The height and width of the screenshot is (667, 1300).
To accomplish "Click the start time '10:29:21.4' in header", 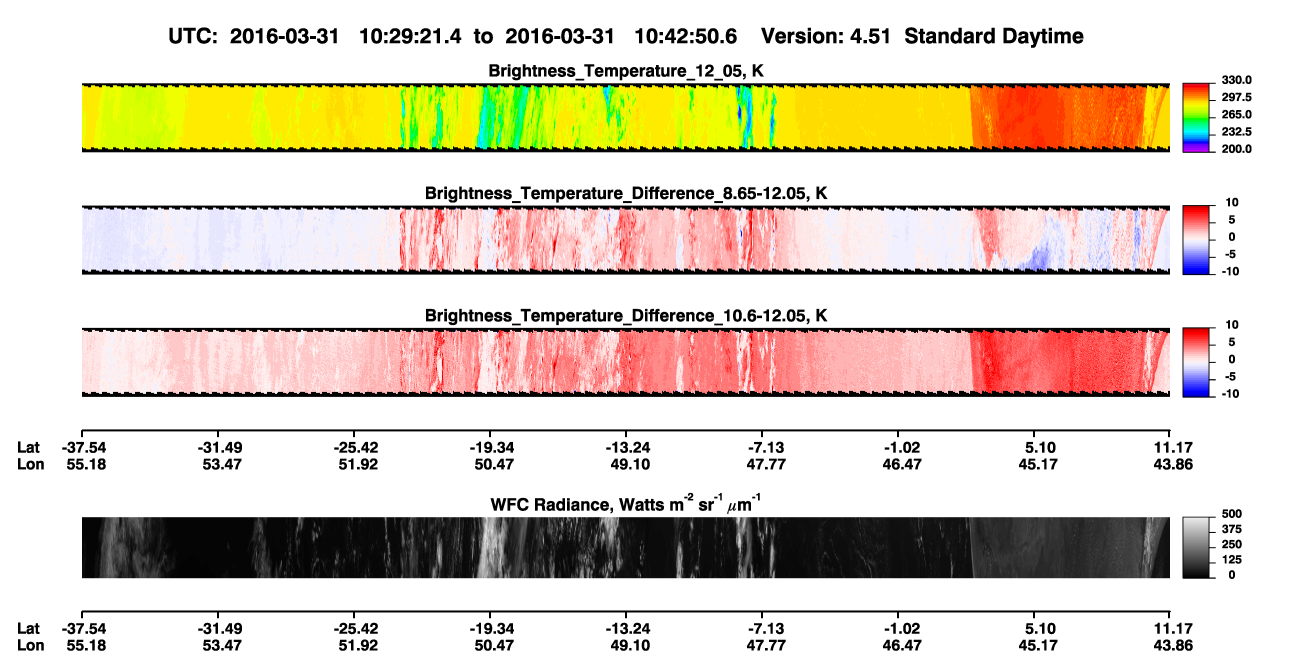I will pos(410,37).
